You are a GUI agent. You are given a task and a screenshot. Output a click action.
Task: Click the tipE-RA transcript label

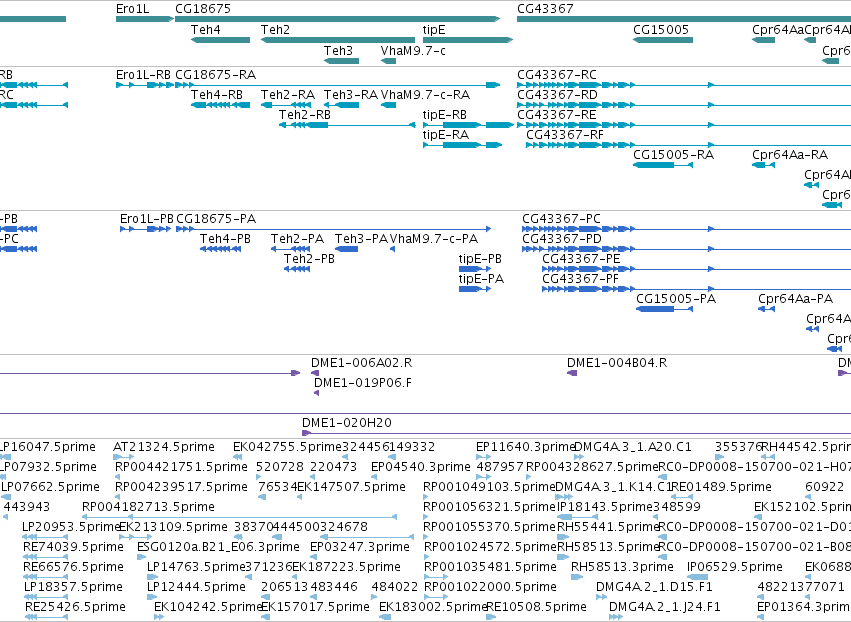click(x=446, y=135)
